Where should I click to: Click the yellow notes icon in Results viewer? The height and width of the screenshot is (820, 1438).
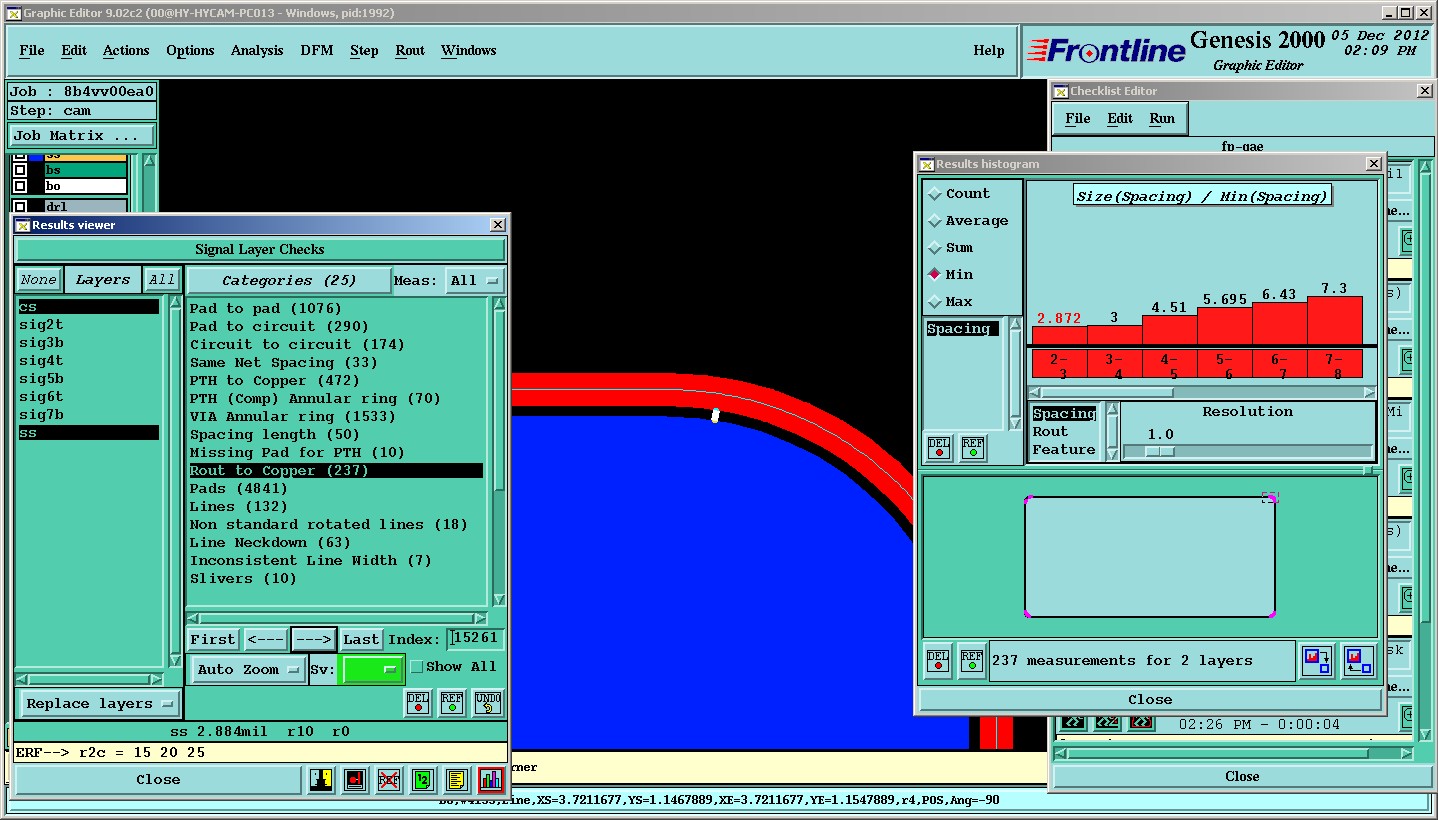click(457, 780)
